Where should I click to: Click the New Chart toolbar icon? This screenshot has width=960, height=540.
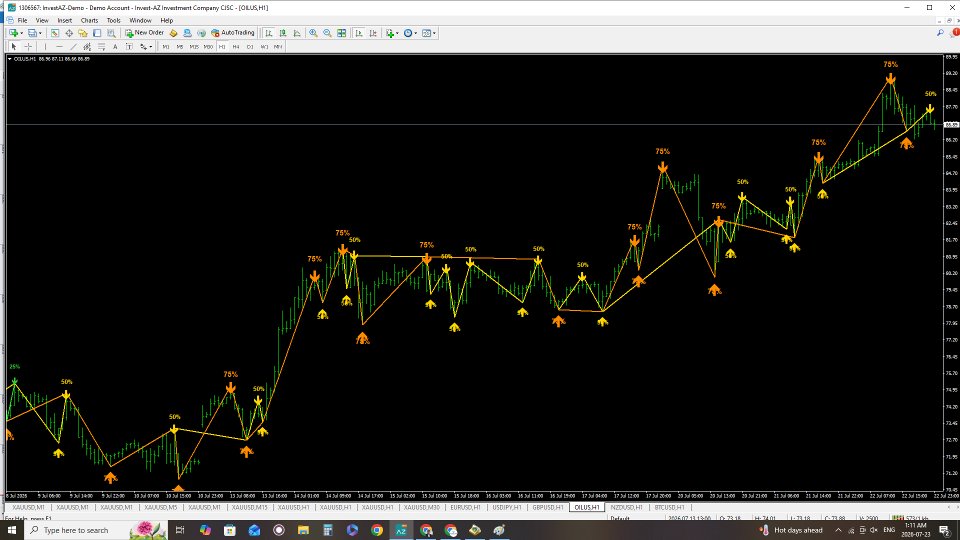point(12,33)
